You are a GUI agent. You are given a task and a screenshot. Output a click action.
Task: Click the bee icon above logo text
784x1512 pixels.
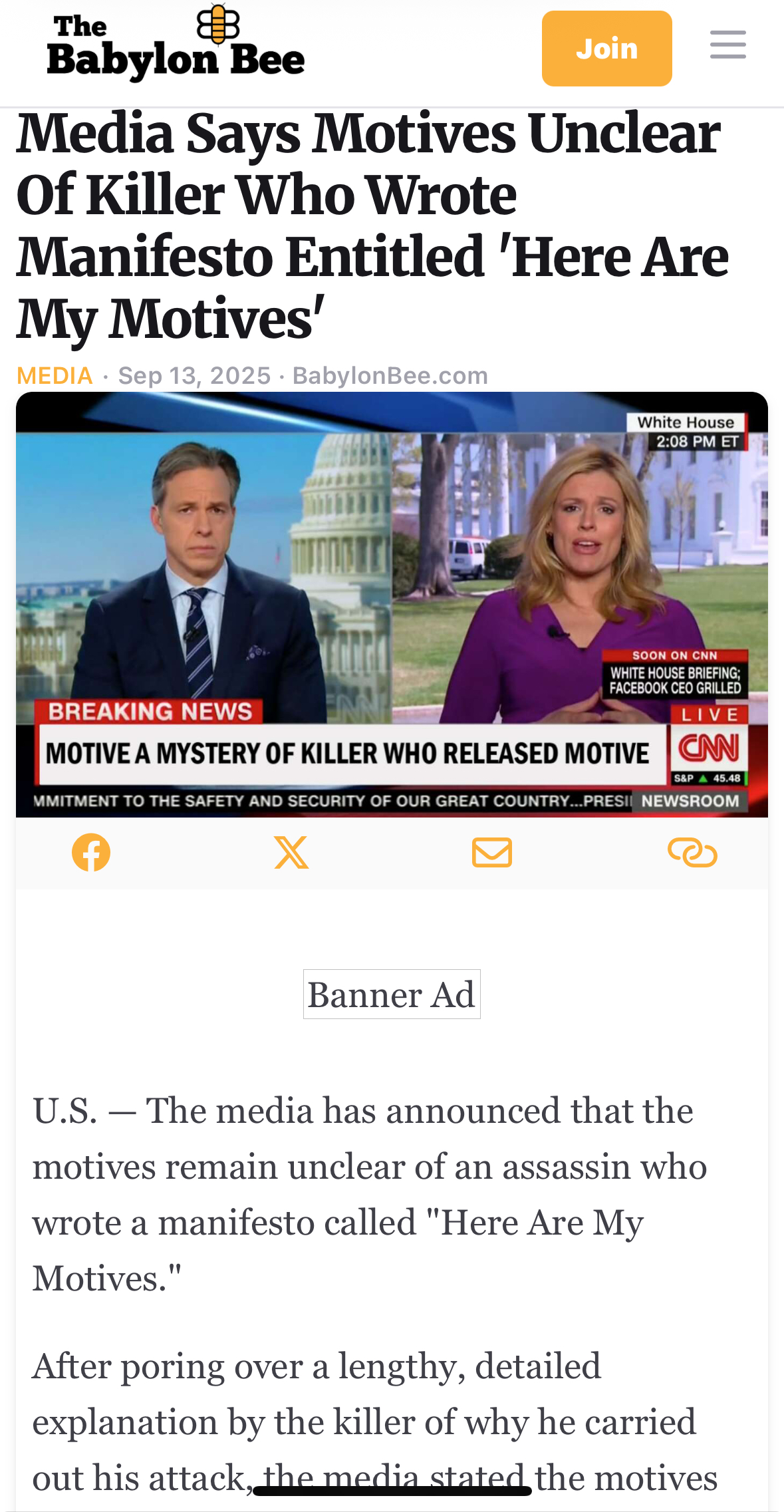point(218,22)
